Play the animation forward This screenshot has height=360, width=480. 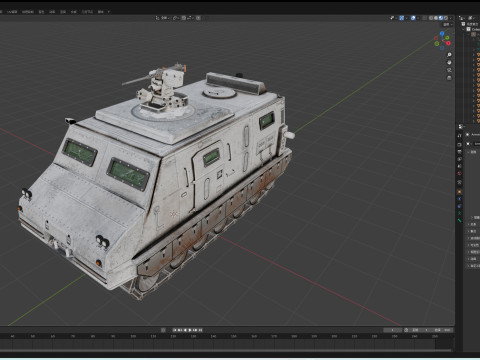(190, 330)
